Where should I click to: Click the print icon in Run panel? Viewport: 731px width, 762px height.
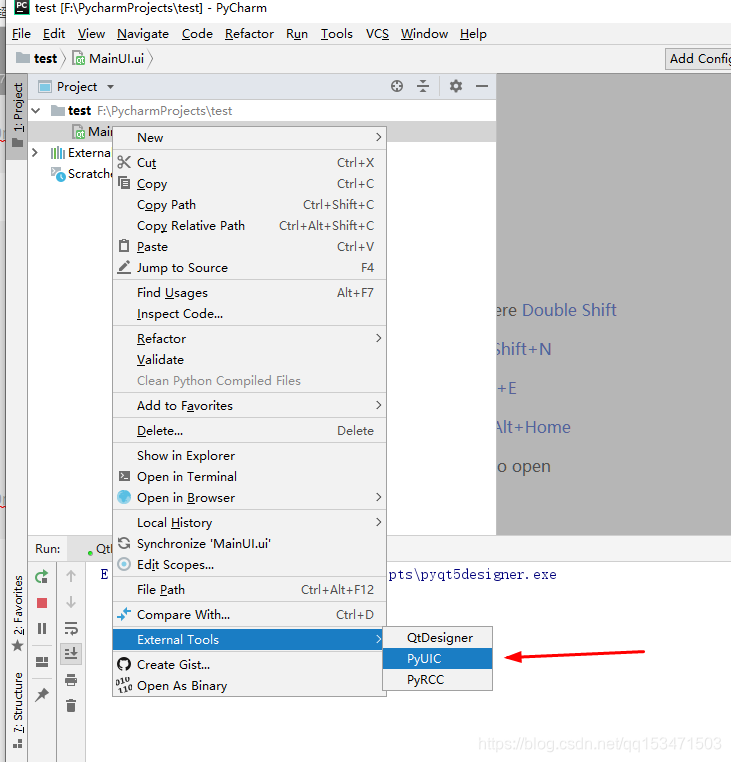71,680
